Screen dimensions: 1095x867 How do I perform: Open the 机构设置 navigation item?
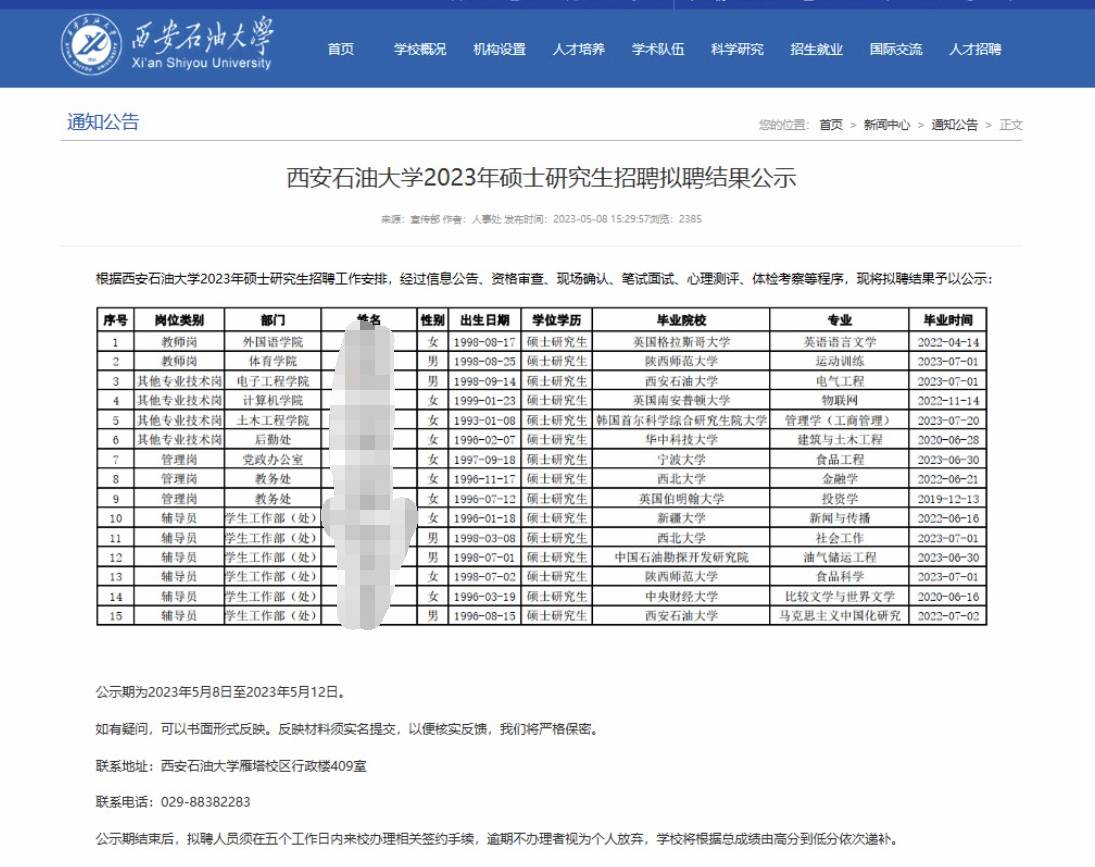coord(499,49)
